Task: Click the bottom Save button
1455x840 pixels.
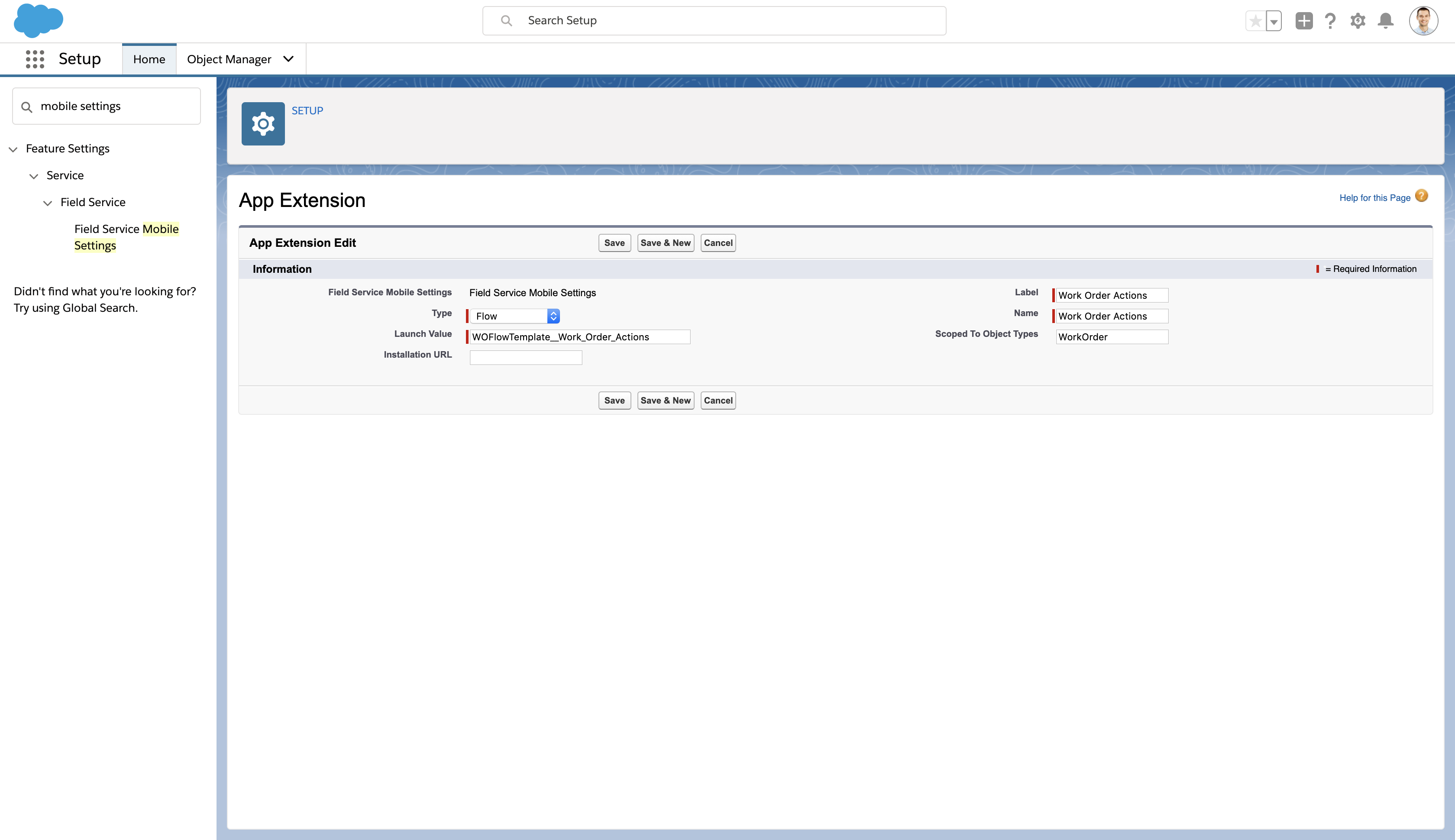Action: [x=614, y=401]
